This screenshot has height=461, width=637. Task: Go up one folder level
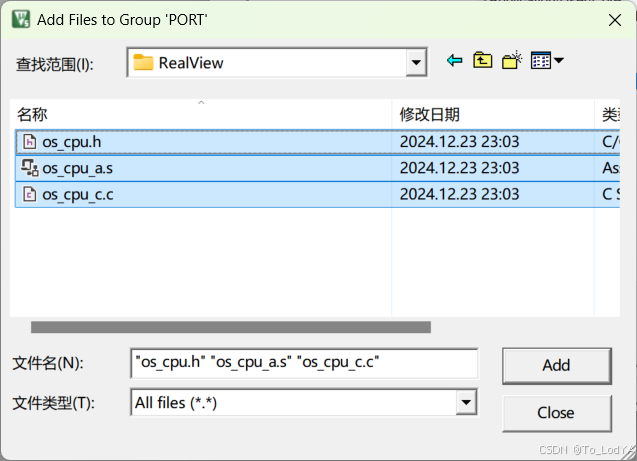(483, 61)
